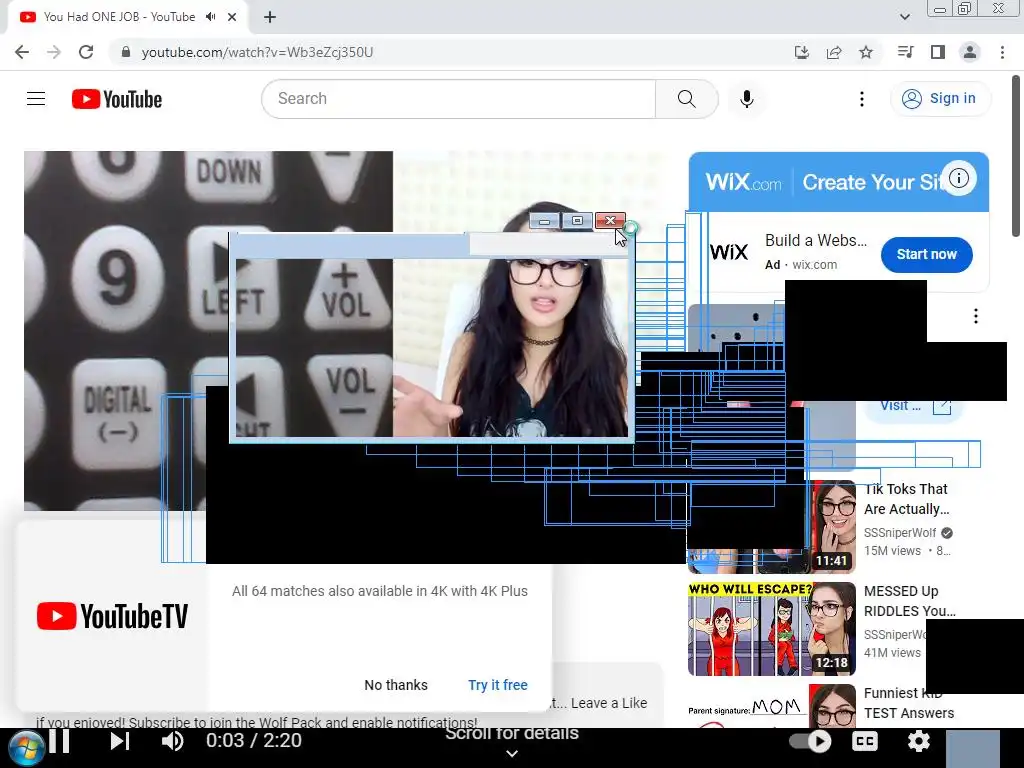The image size is (1024, 768).
Task: Click the page vertical scrollbar thumb
Action: pyautogui.click(x=1016, y=155)
